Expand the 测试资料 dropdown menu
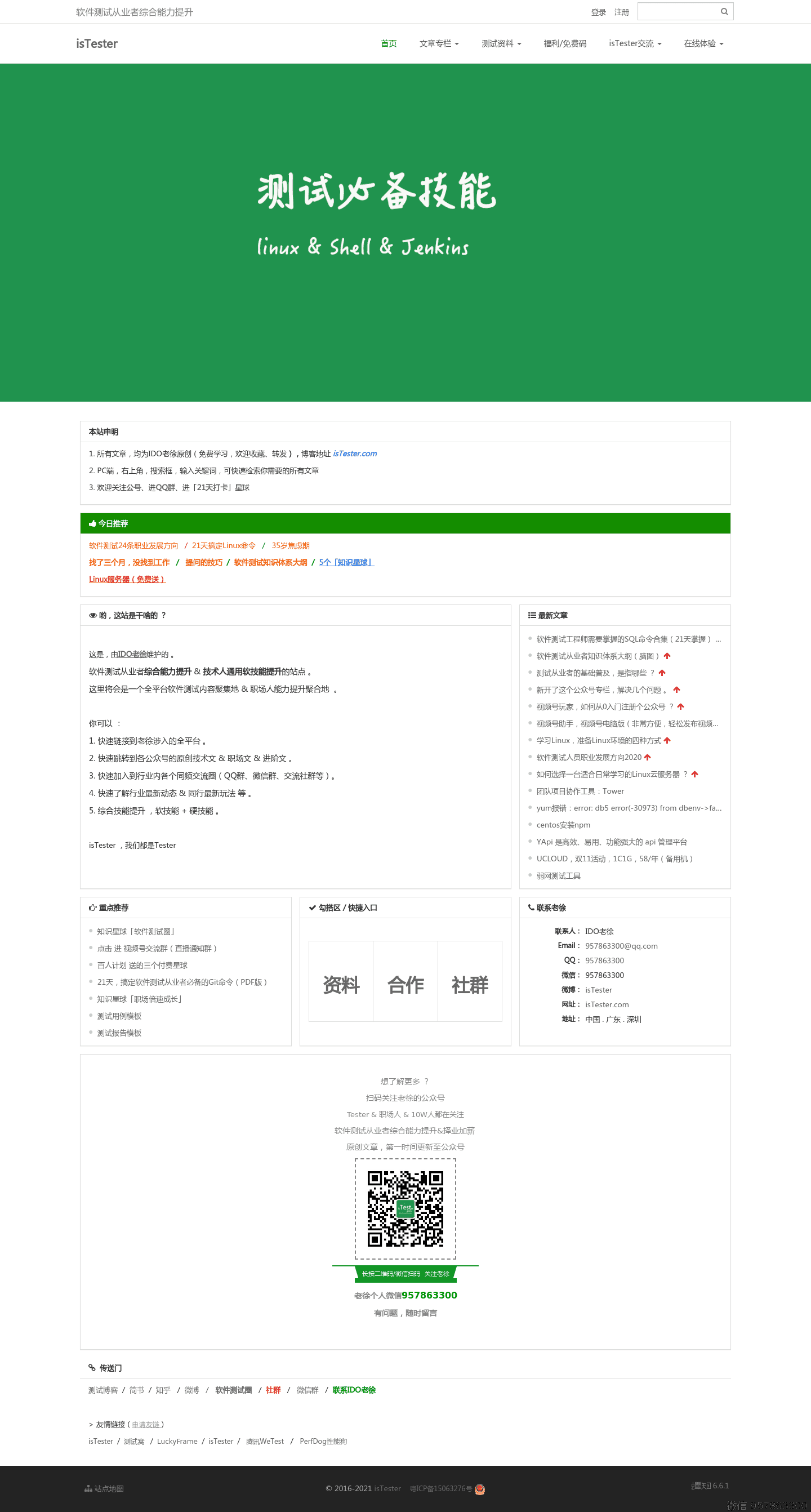The width and height of the screenshot is (811, 1512). tap(501, 43)
